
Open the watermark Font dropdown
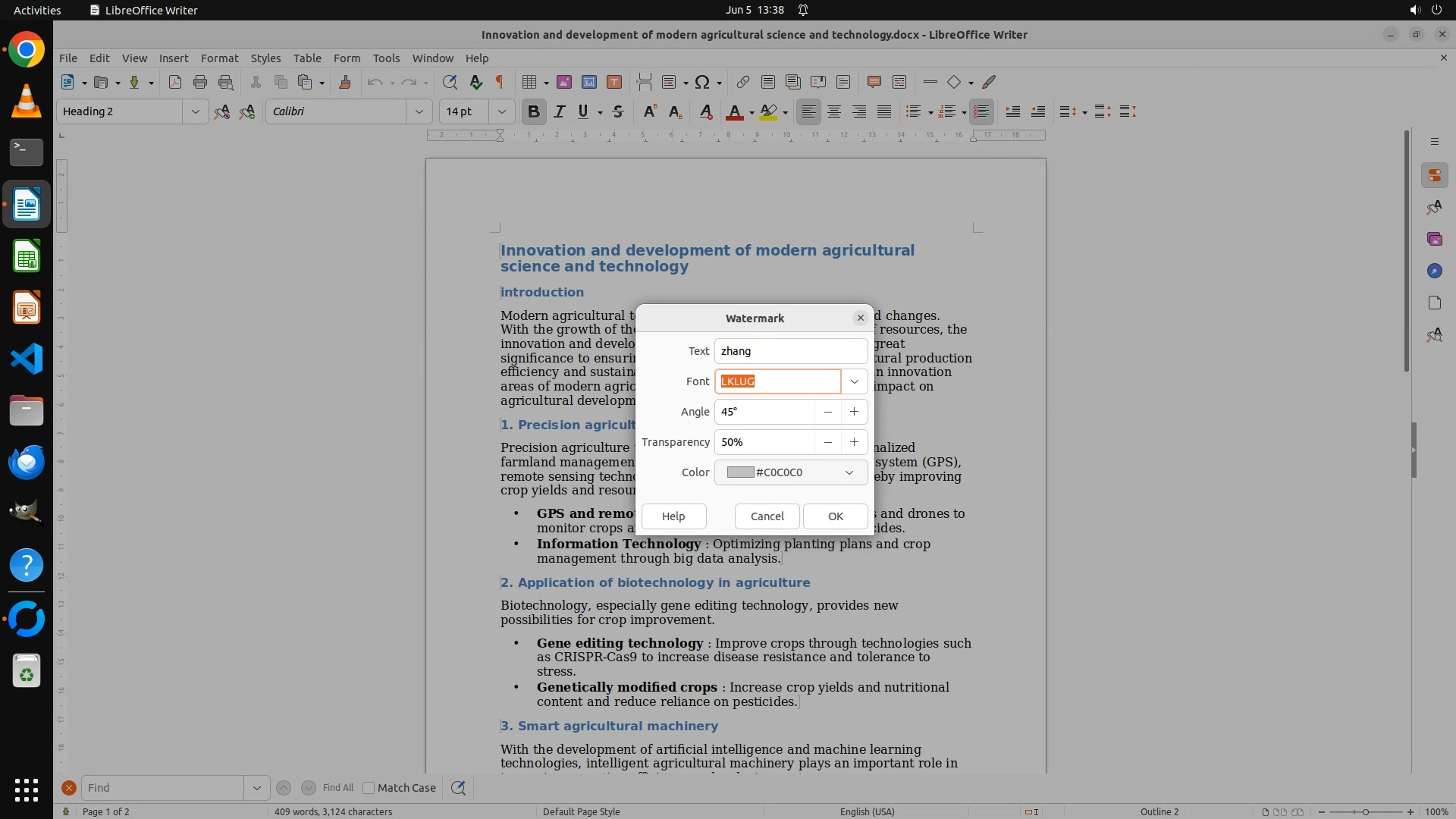pyautogui.click(x=855, y=381)
